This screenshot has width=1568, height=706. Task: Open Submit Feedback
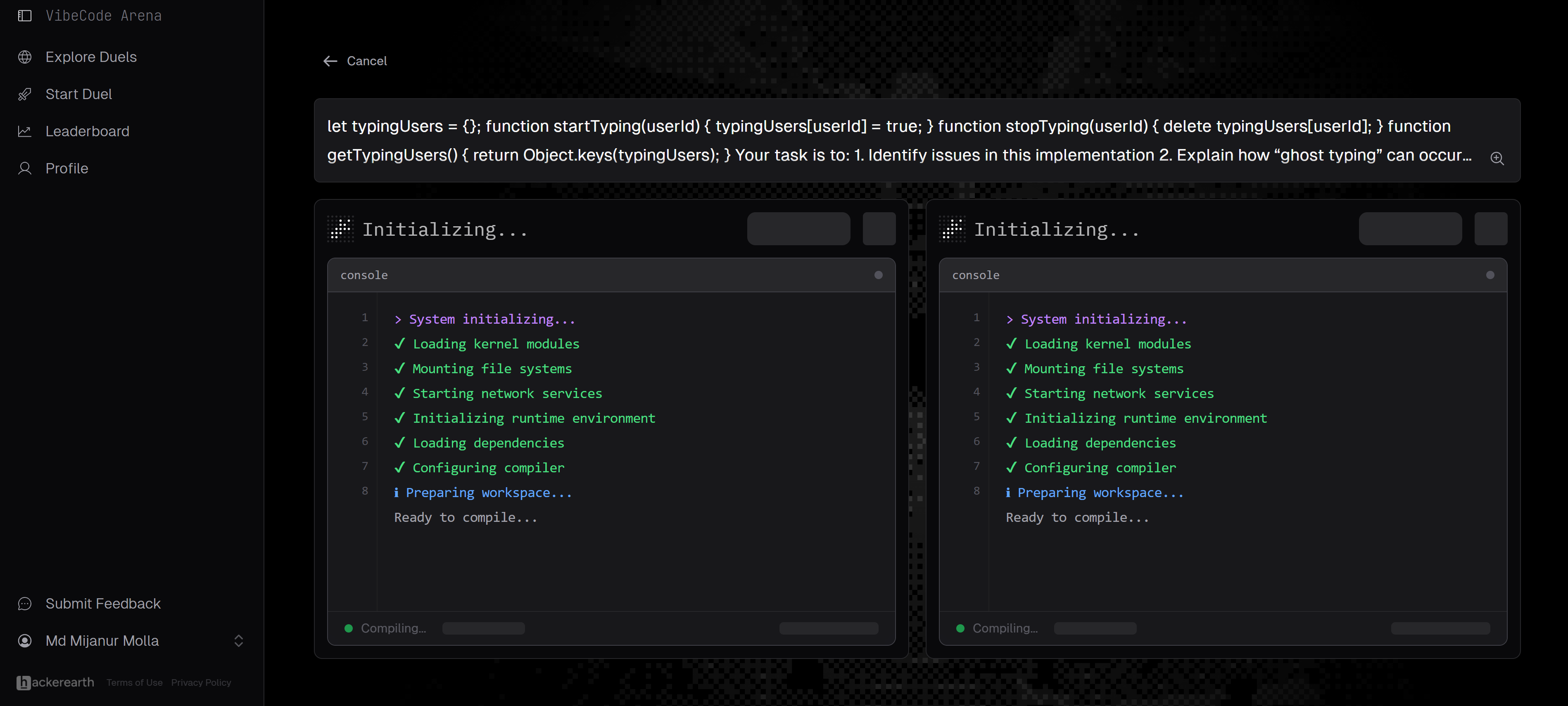coord(104,604)
